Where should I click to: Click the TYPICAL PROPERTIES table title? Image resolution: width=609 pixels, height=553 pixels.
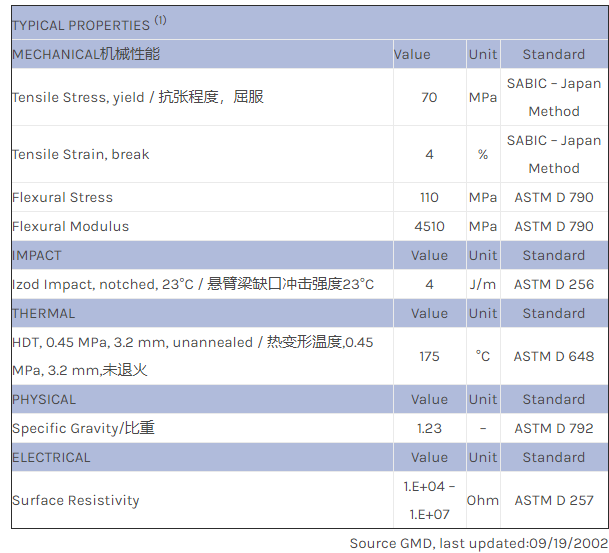pos(80,25)
